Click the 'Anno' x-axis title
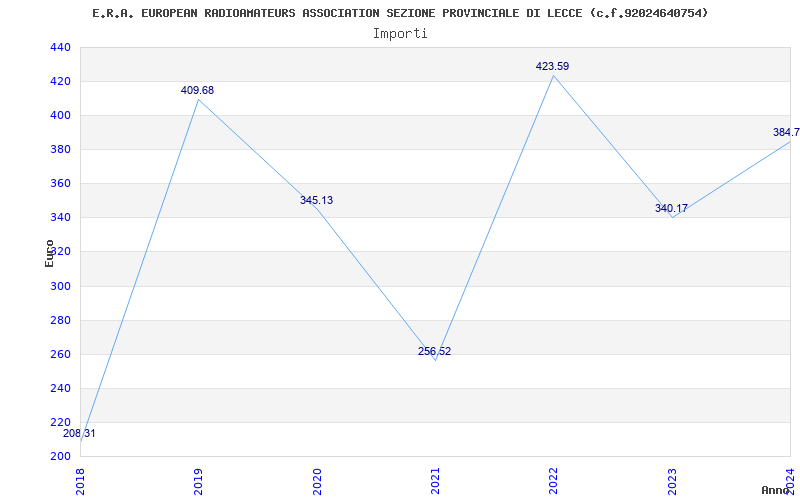This screenshot has width=800, height=500. pos(774,490)
